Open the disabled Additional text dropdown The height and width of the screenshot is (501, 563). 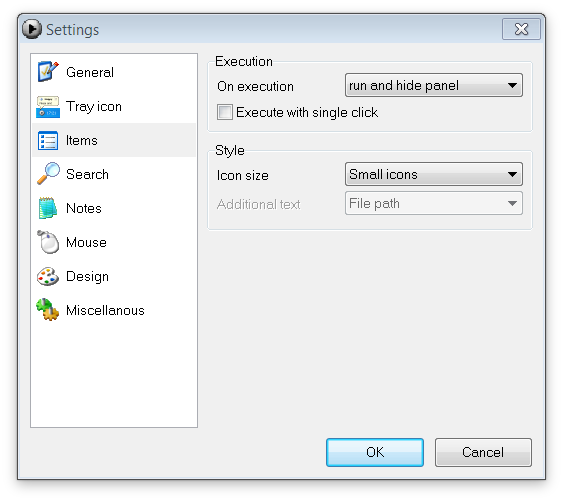pyautogui.click(x=433, y=203)
